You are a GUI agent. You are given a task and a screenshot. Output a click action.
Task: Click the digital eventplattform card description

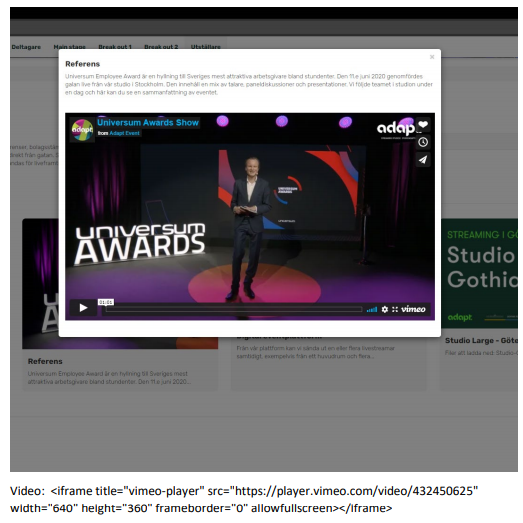point(316,352)
